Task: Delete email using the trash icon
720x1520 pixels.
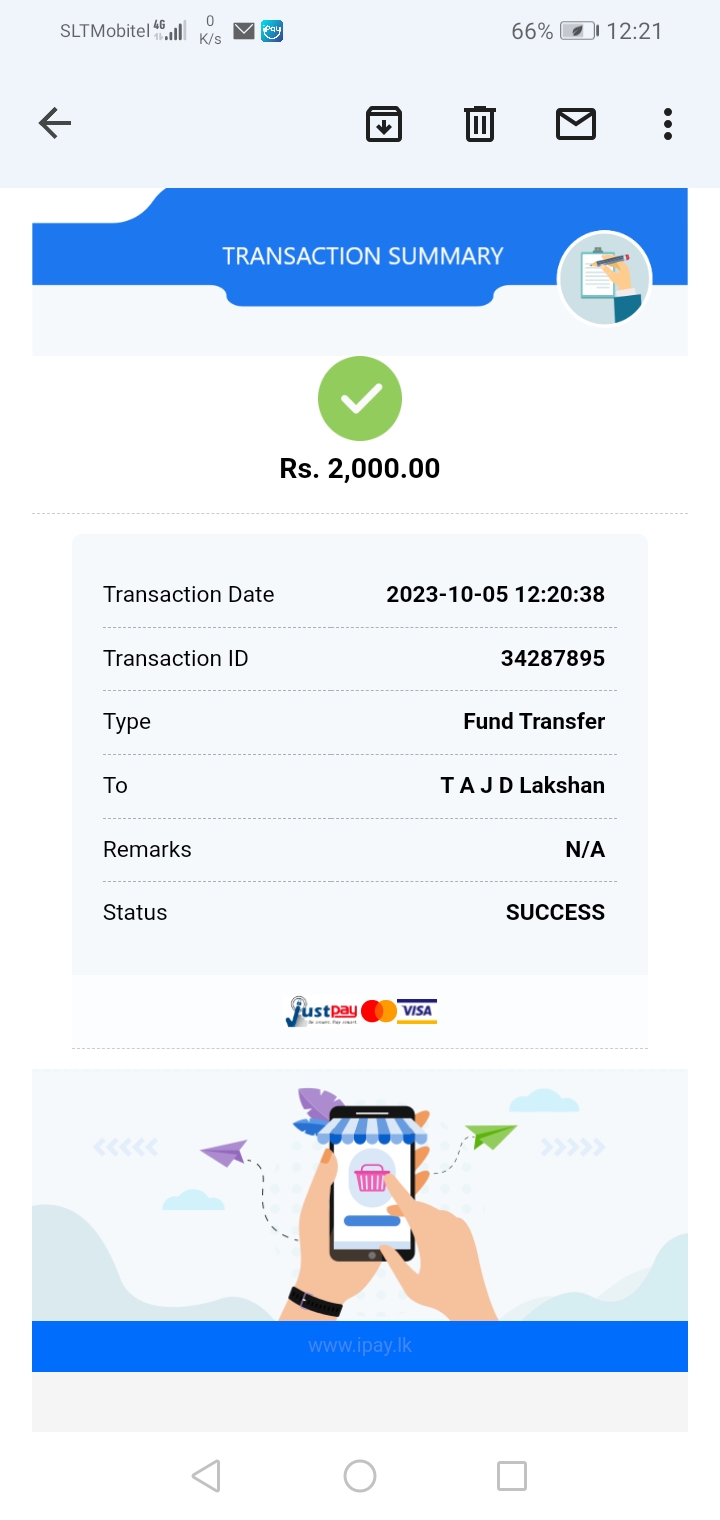Action: [x=480, y=124]
